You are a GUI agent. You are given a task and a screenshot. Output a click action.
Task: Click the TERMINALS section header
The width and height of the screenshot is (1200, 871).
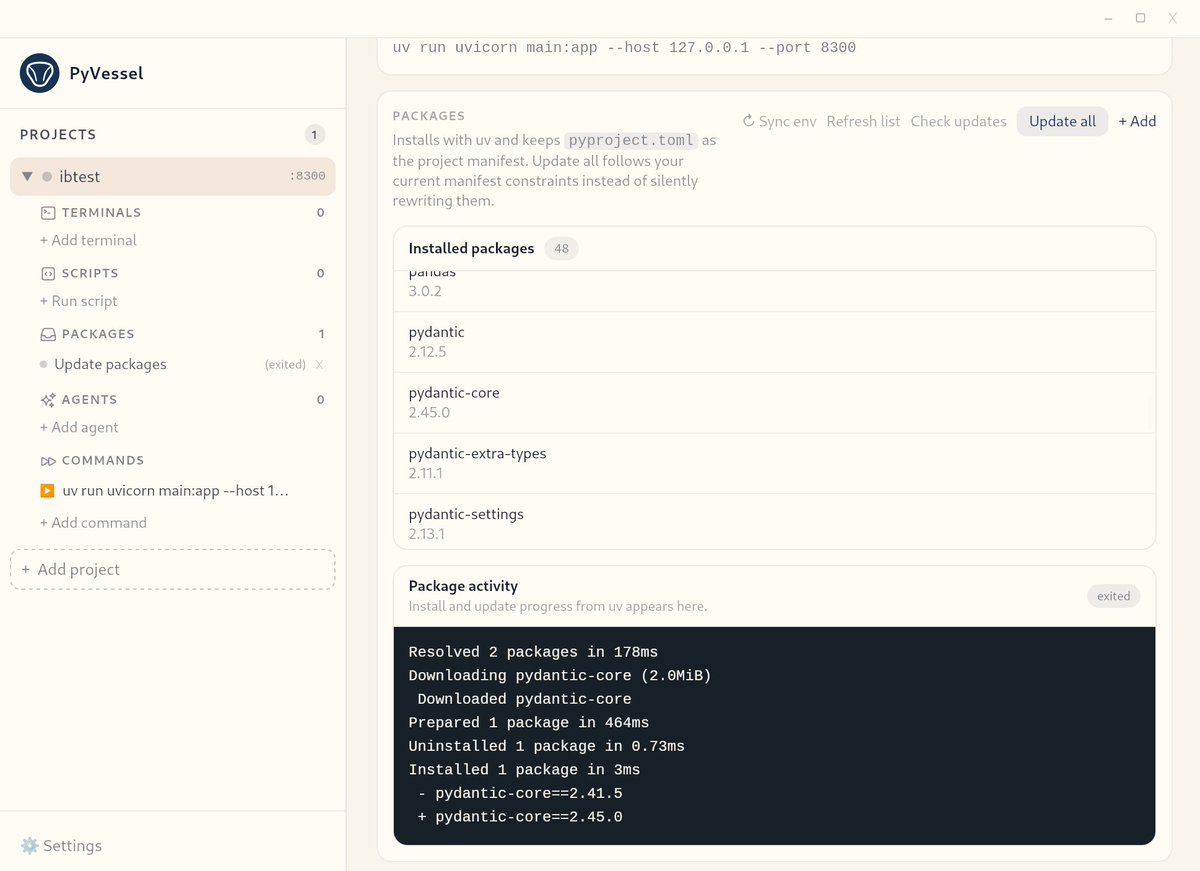(101, 213)
